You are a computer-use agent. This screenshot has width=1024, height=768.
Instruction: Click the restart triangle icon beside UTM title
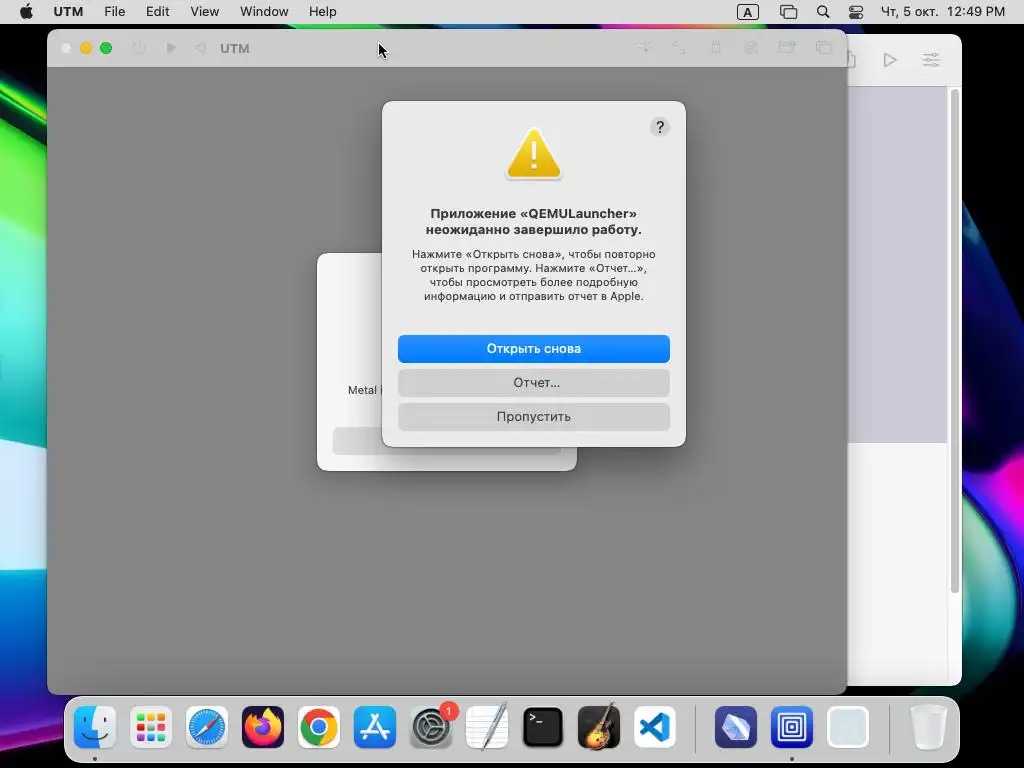[201, 48]
